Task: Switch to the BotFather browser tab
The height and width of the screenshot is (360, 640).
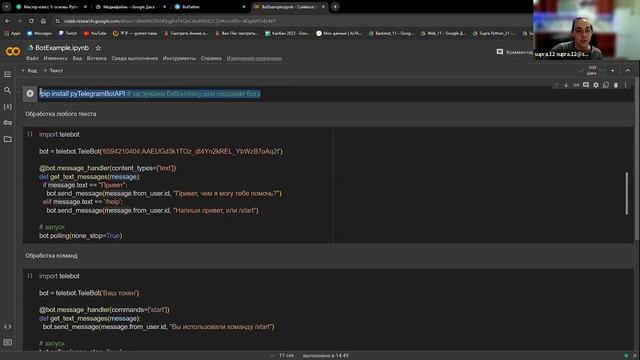Action: click(x=210, y=7)
